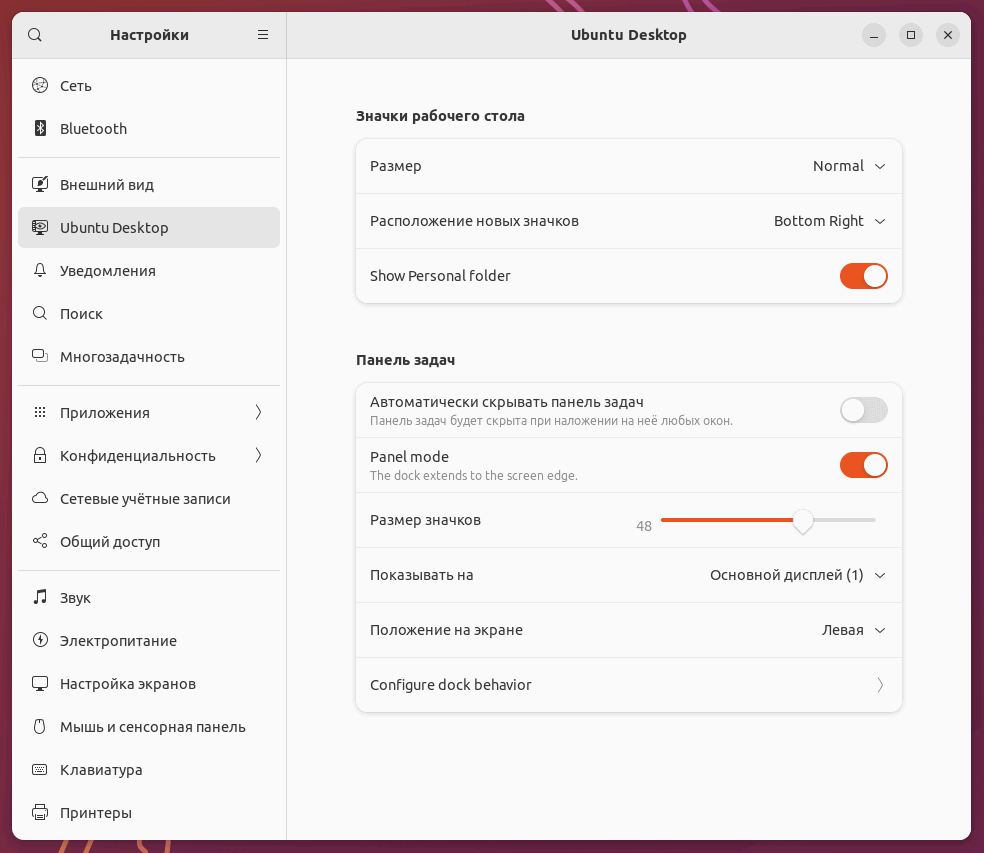This screenshot has width=984, height=853.
Task: Open Configure dock behavior
Action: (x=628, y=685)
